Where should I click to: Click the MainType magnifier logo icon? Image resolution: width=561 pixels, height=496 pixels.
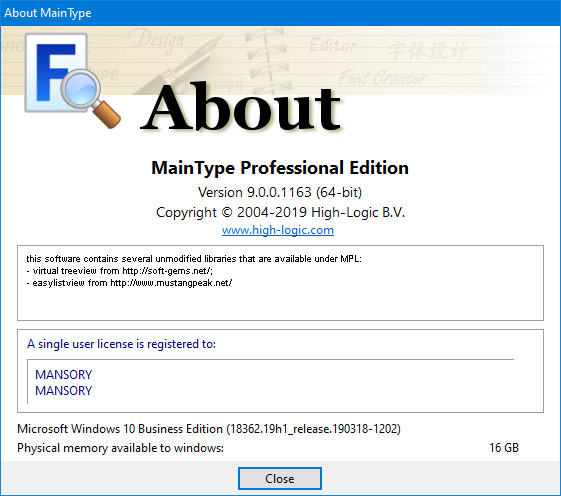point(73,81)
